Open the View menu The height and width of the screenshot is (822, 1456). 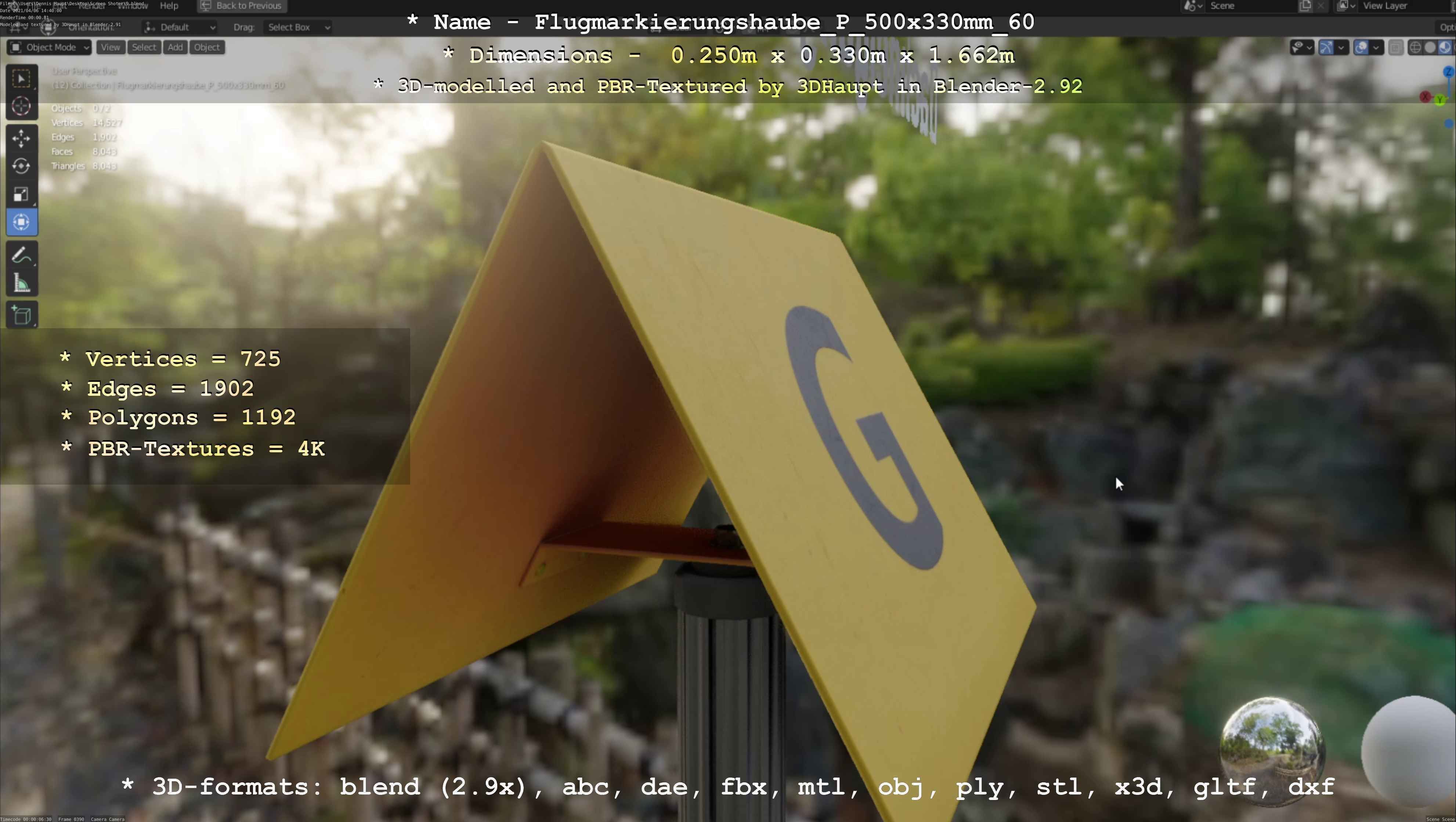point(110,47)
